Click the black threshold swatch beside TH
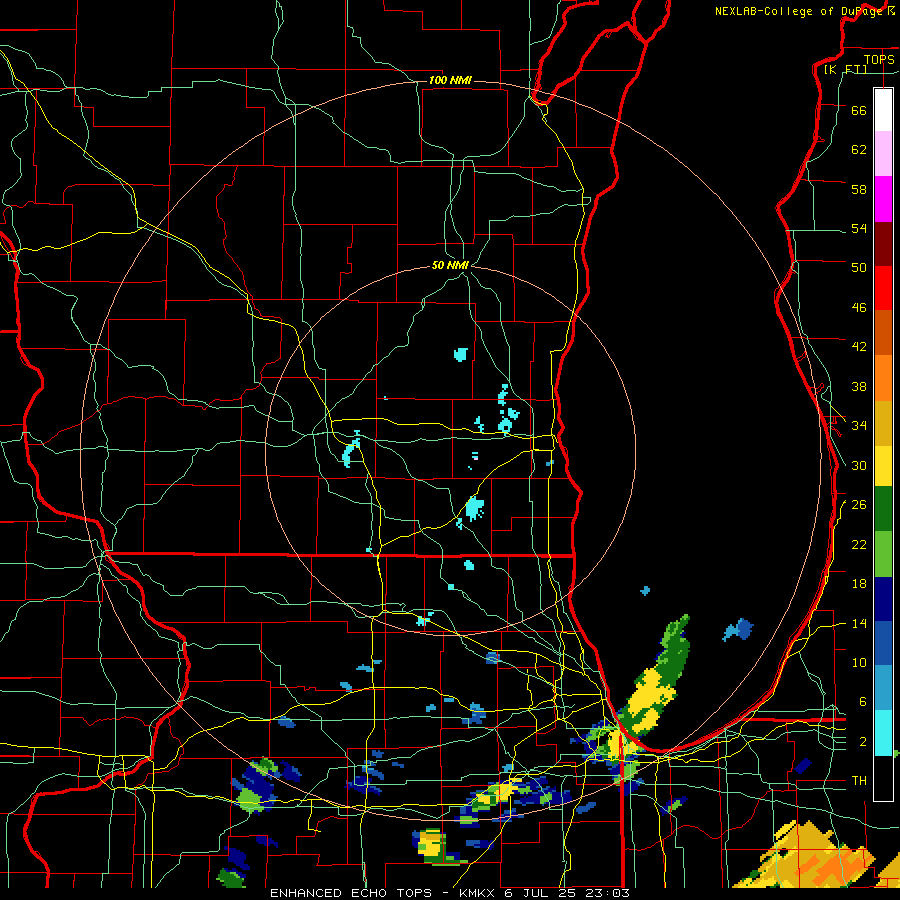900x900 pixels. 883,778
